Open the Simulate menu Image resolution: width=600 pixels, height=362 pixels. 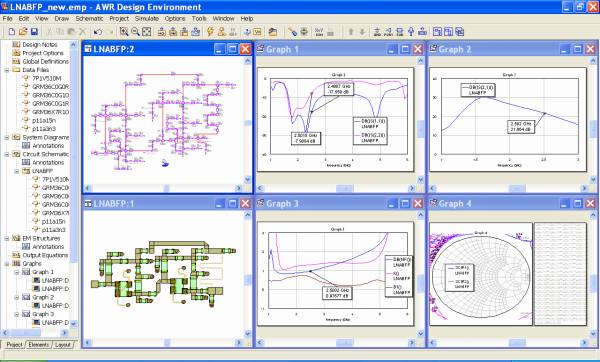coord(147,18)
